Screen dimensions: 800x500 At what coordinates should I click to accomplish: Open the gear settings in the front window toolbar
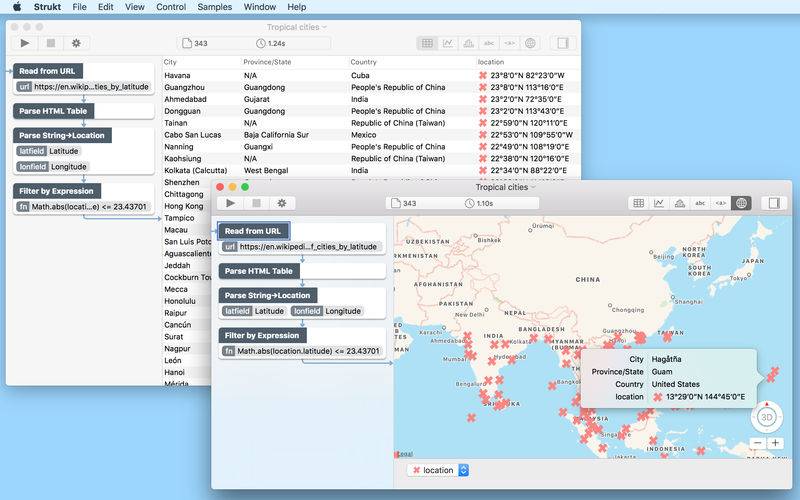(281, 203)
